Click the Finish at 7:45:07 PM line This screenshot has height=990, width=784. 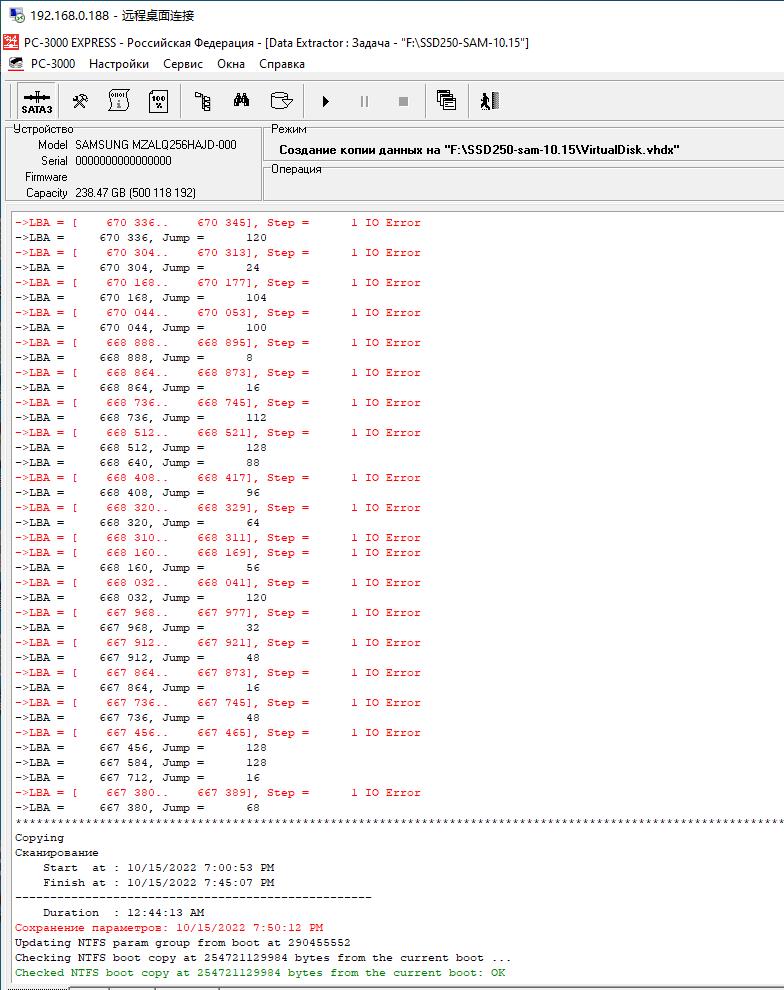(x=158, y=883)
